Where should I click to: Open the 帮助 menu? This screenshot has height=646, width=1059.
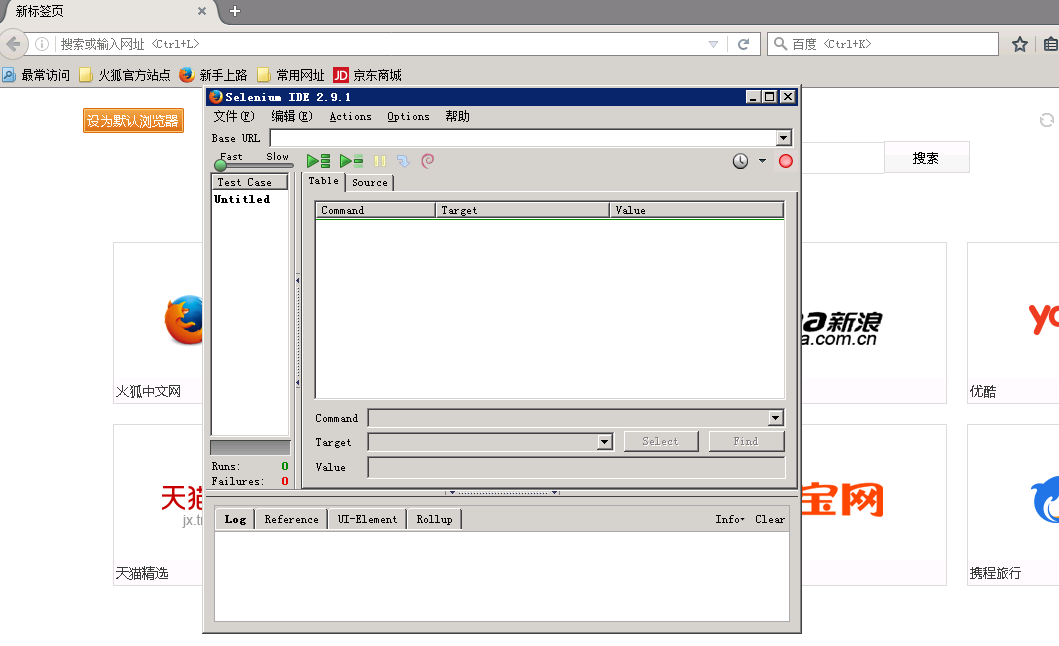click(x=457, y=116)
